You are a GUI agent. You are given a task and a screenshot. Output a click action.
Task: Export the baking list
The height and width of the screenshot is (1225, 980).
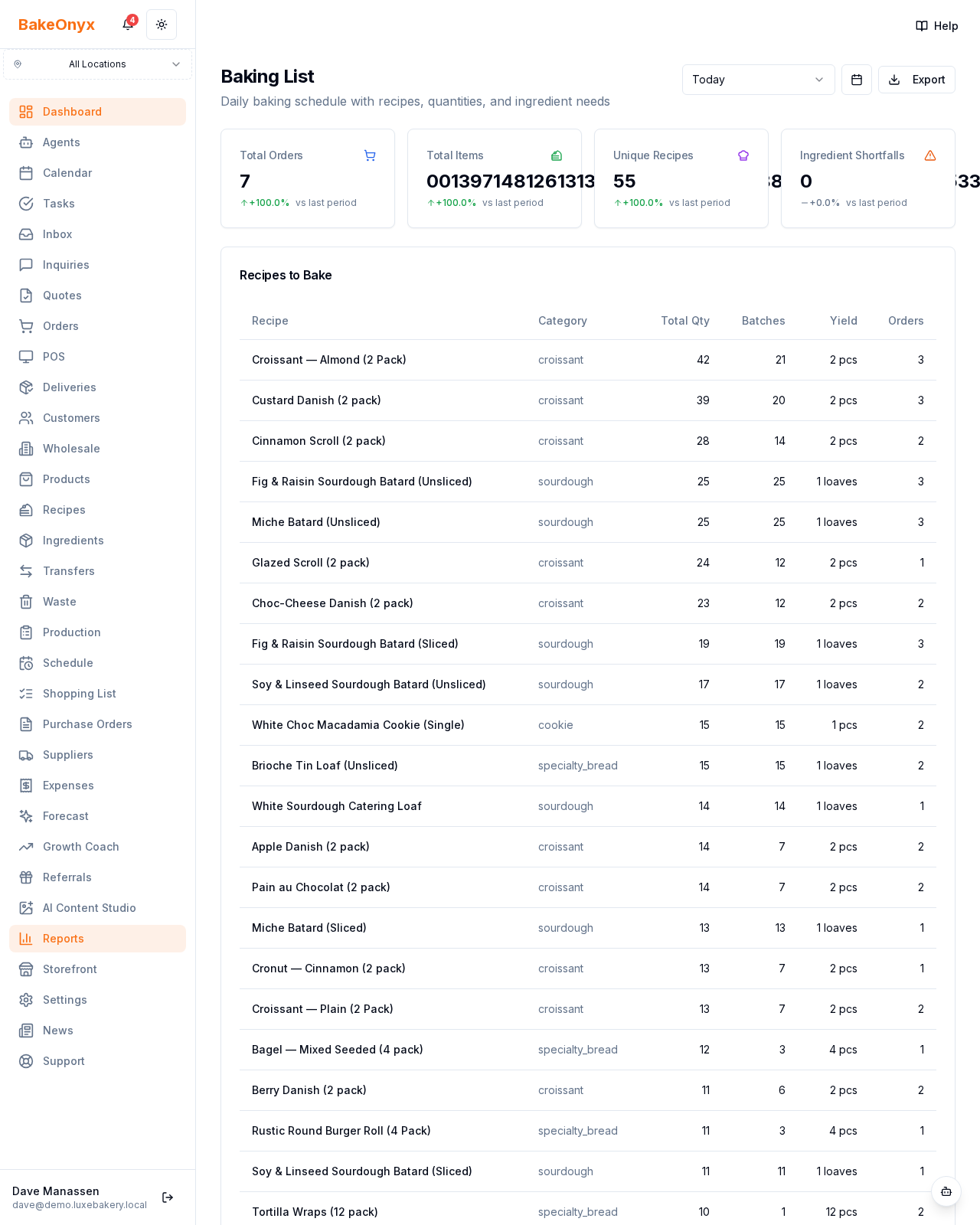(x=916, y=80)
